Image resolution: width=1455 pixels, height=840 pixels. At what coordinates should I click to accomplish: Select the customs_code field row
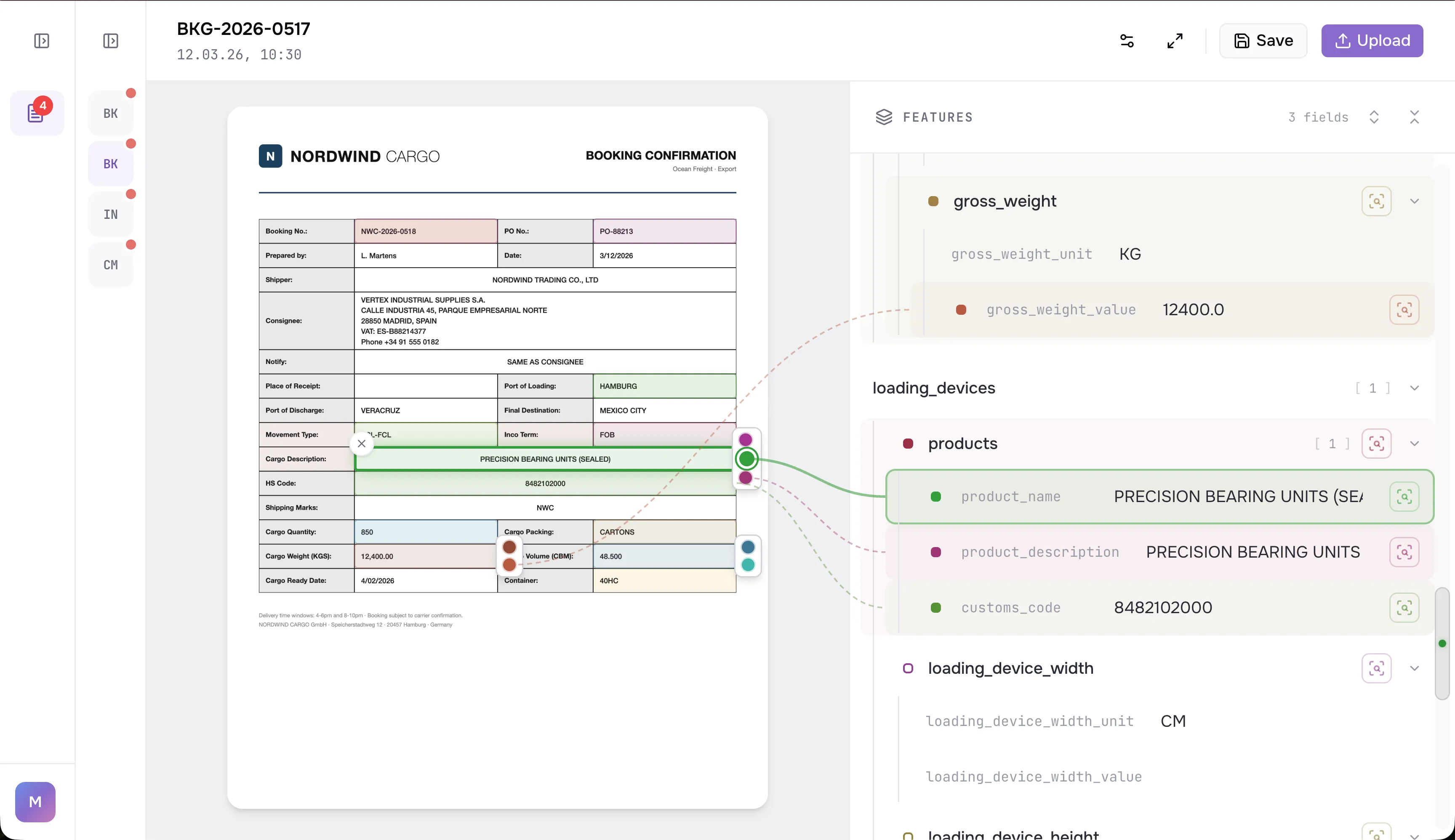(1159, 608)
